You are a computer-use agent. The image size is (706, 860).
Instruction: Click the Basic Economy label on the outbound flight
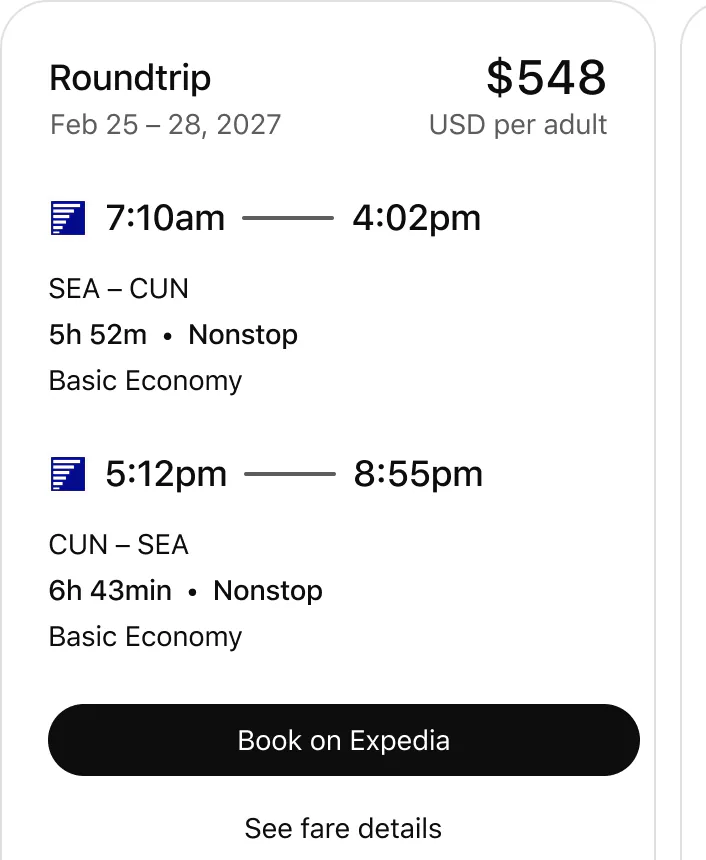click(144, 380)
